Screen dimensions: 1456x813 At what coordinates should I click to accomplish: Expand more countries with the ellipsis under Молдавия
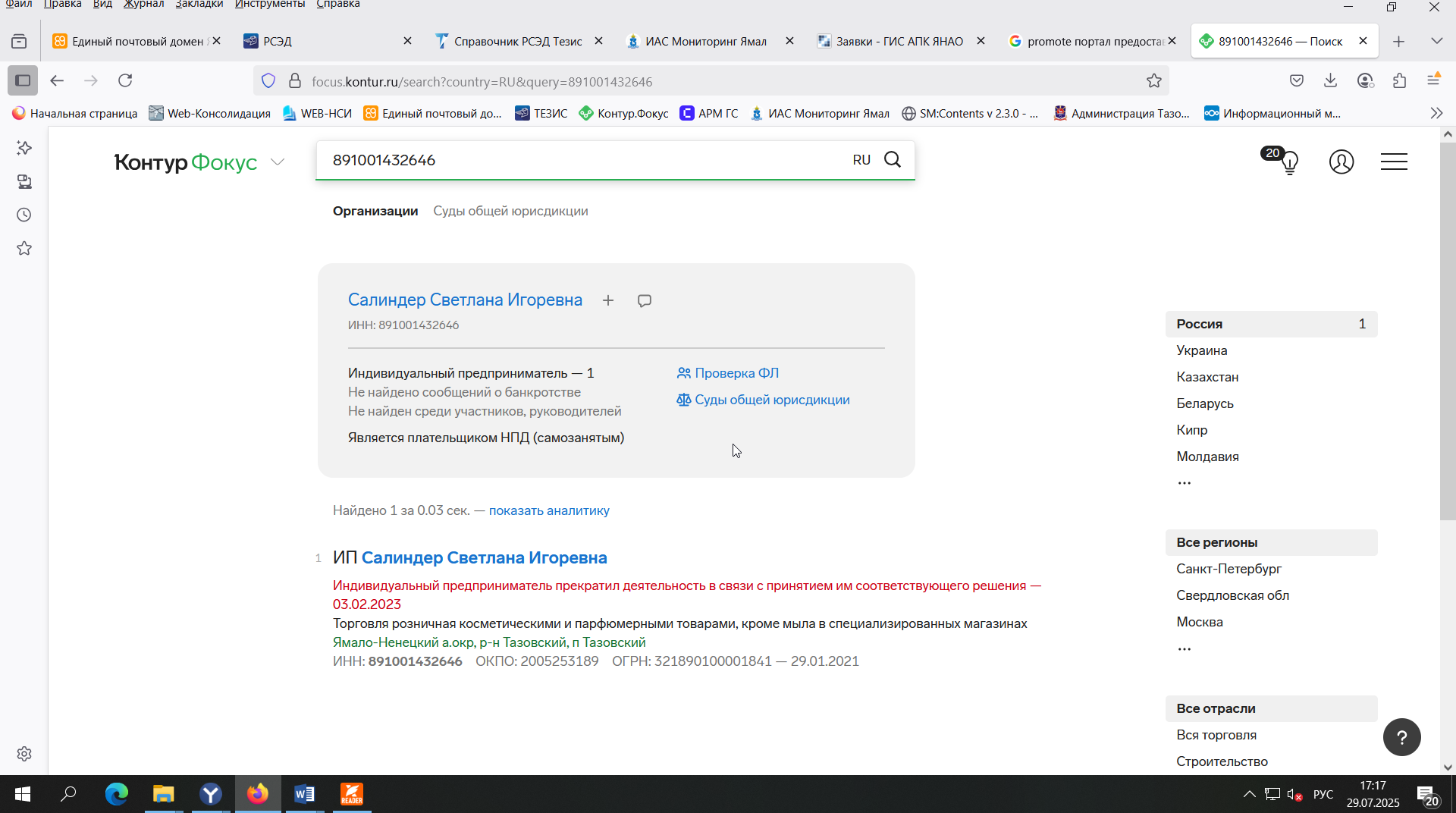(x=1185, y=483)
